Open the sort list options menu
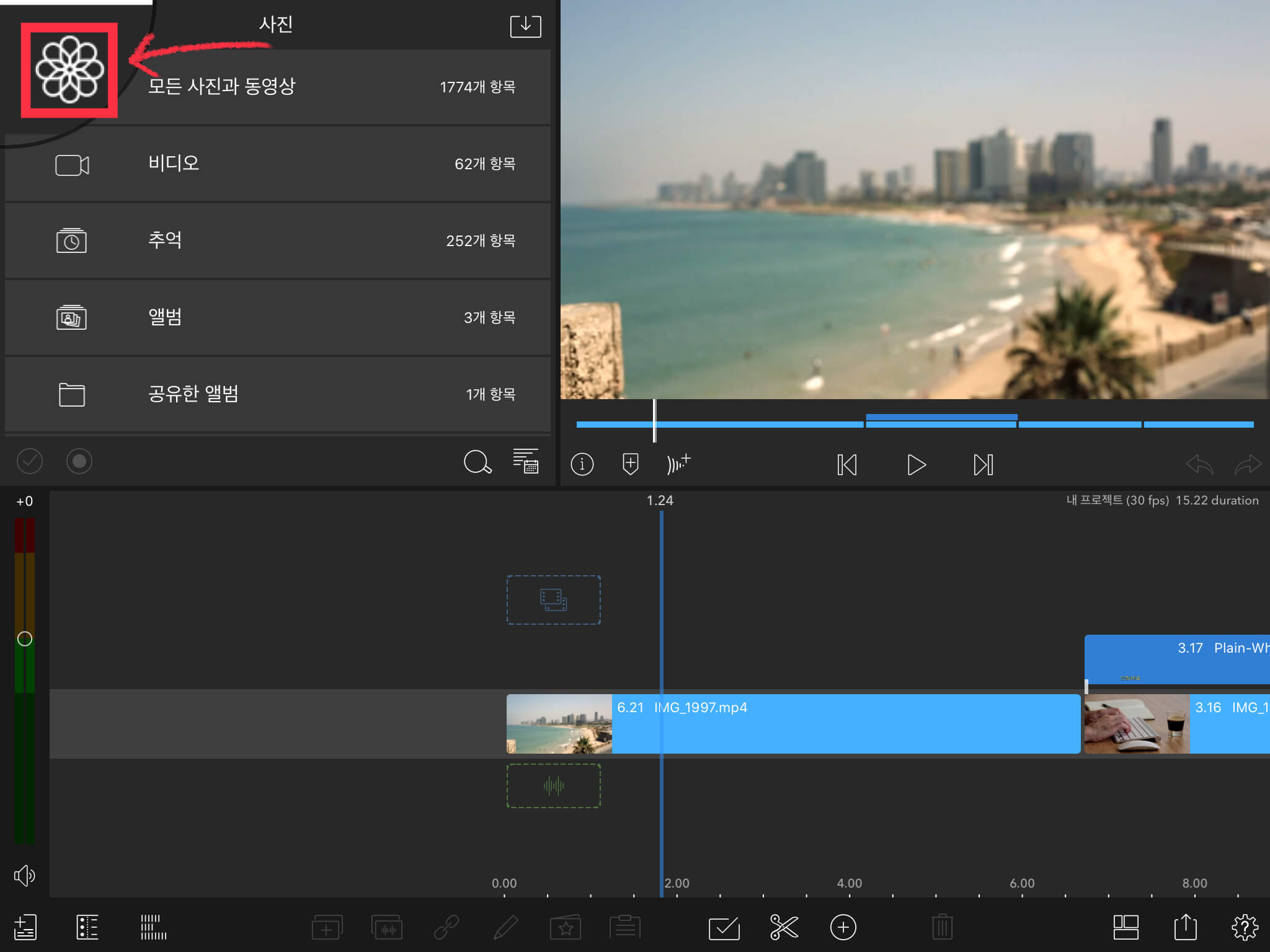The height and width of the screenshot is (952, 1270). pyautogui.click(x=526, y=461)
